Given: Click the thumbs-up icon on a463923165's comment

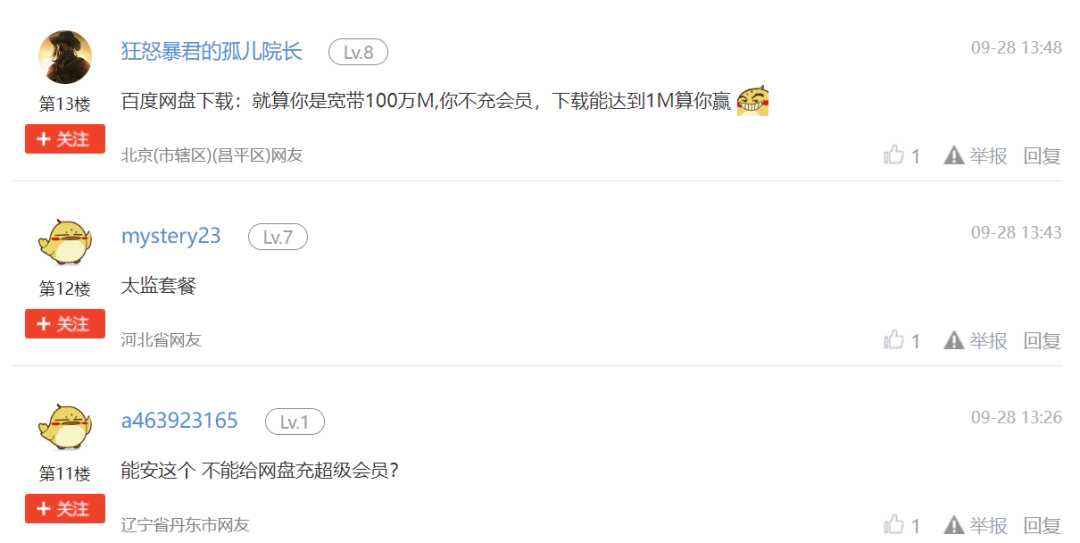Looking at the screenshot, I should 893,524.
